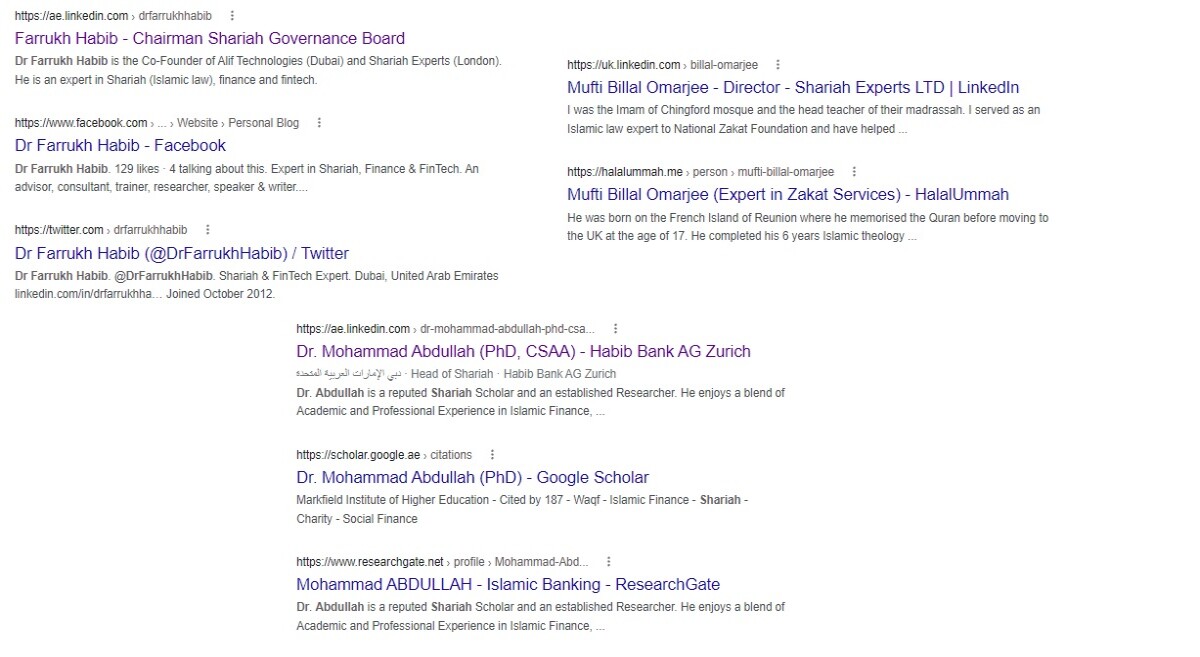Open three-dot menu beside Facebook Personal Blog result
Screen dimensions: 1200x657
click(x=319, y=123)
